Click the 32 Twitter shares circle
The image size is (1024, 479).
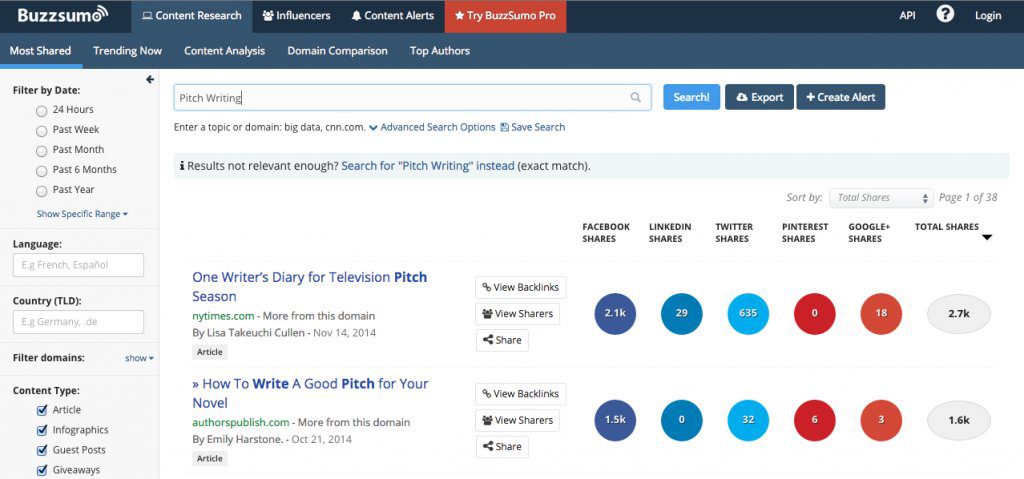tap(748, 420)
